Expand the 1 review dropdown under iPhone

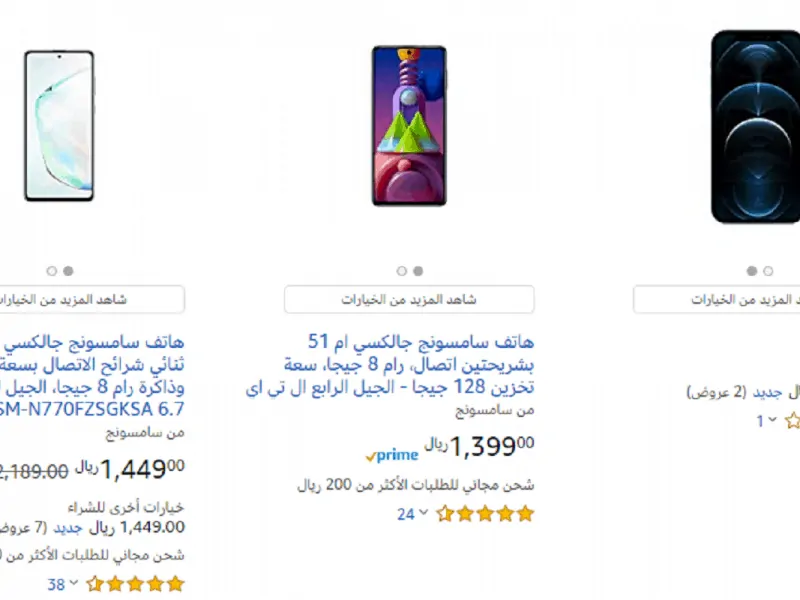(x=766, y=421)
